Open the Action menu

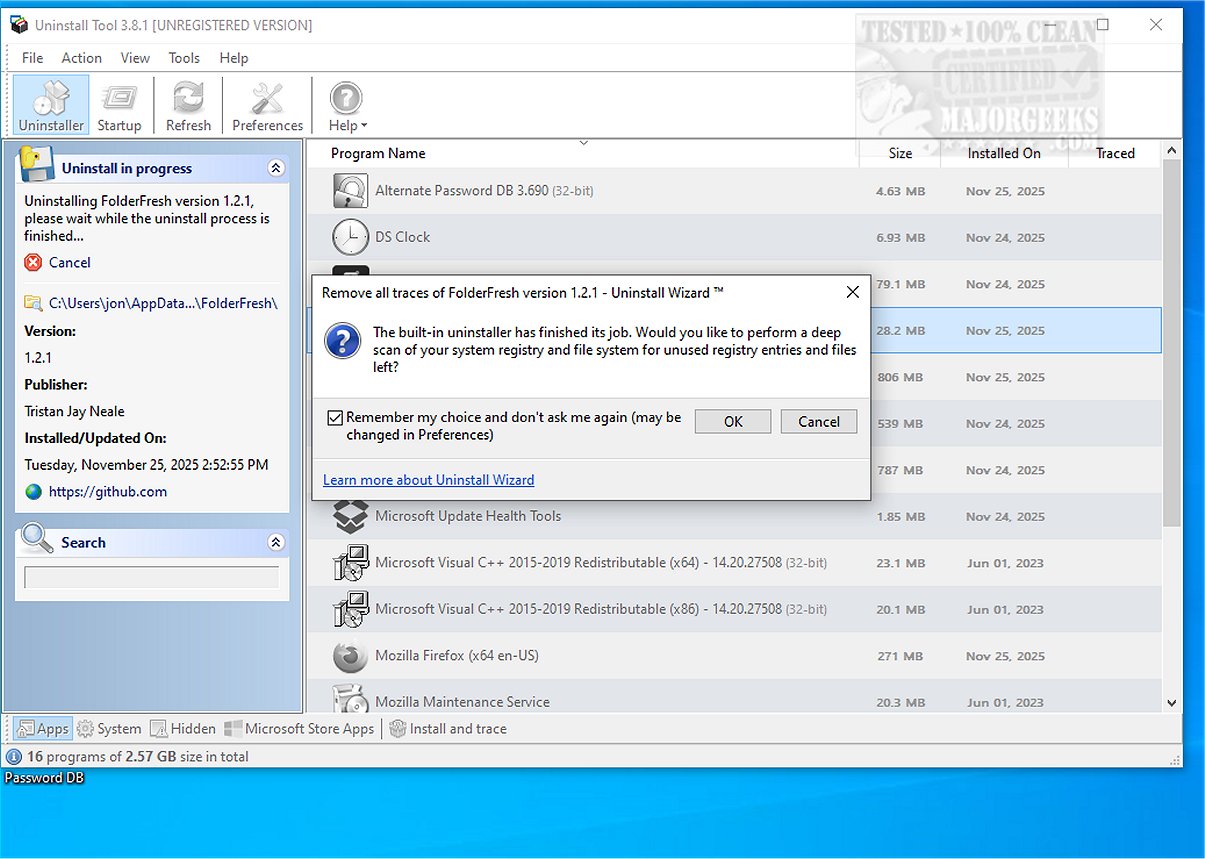tap(81, 58)
